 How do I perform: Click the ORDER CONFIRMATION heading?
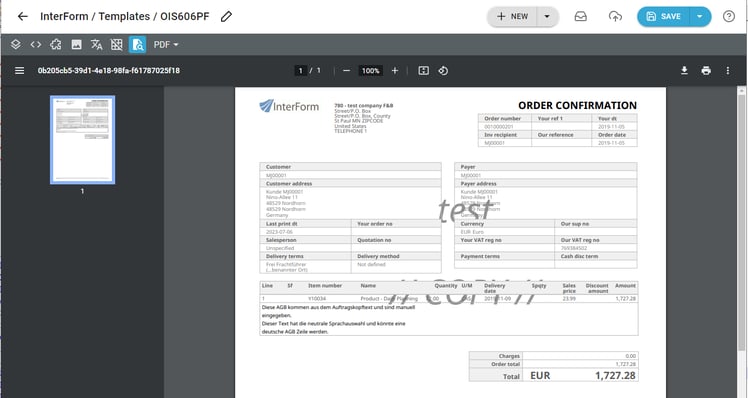pyautogui.click(x=577, y=105)
